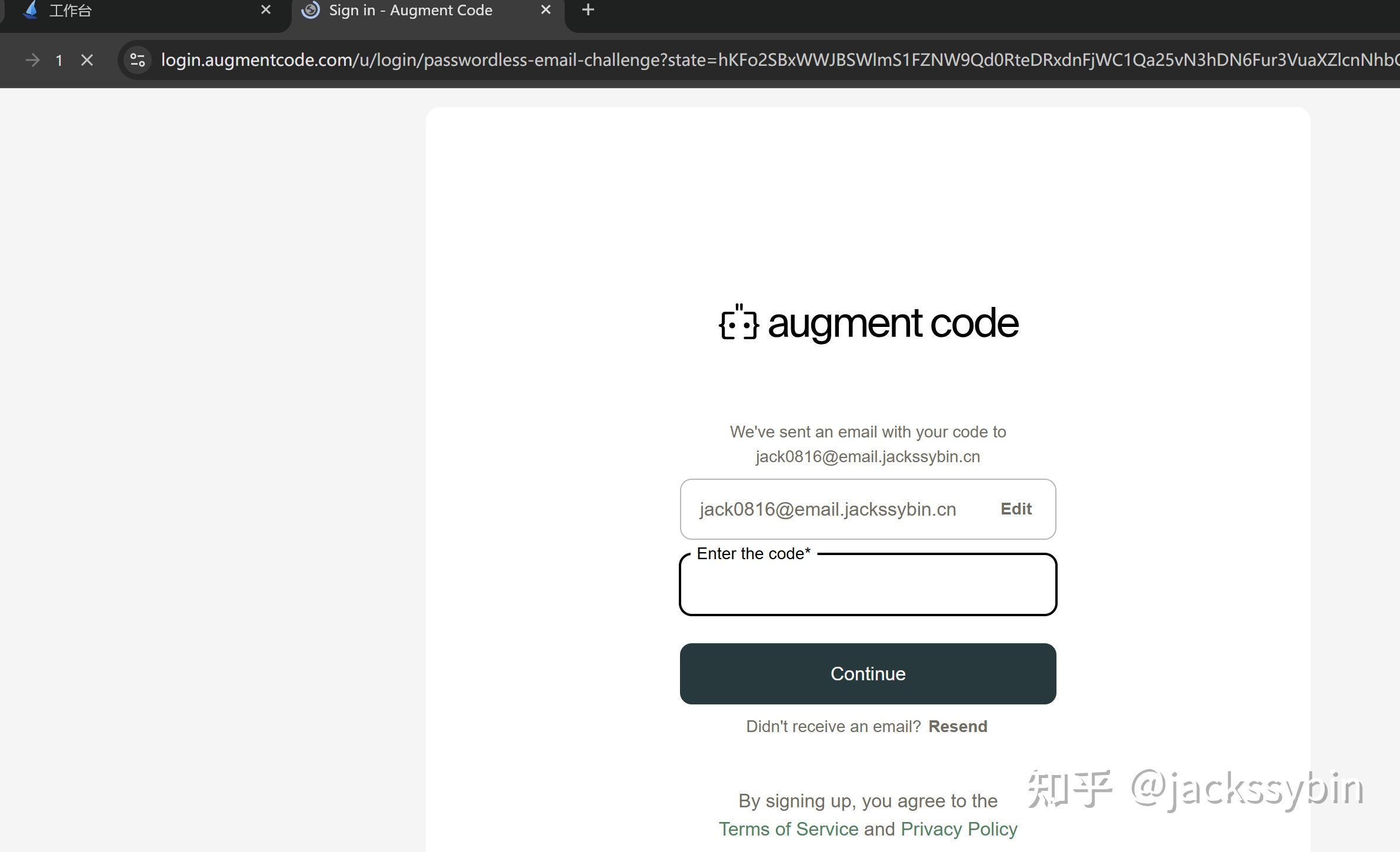
Task: Click the prefilled jack0816 email field
Action: point(828,509)
